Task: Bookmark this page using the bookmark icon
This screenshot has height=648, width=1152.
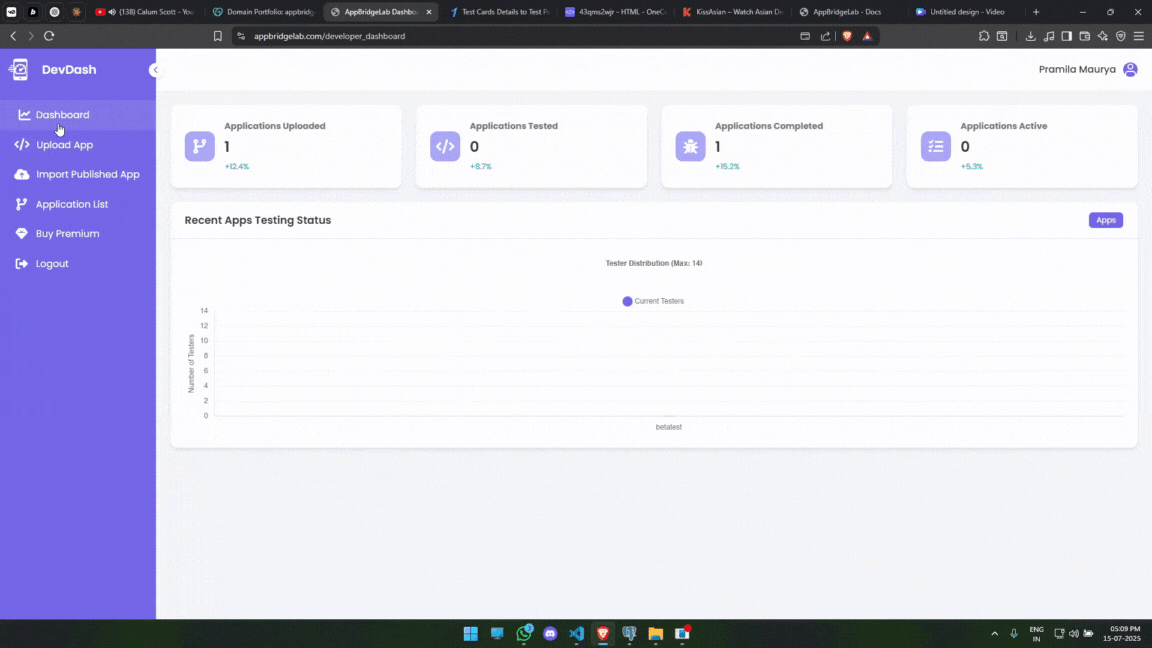Action: [x=217, y=36]
